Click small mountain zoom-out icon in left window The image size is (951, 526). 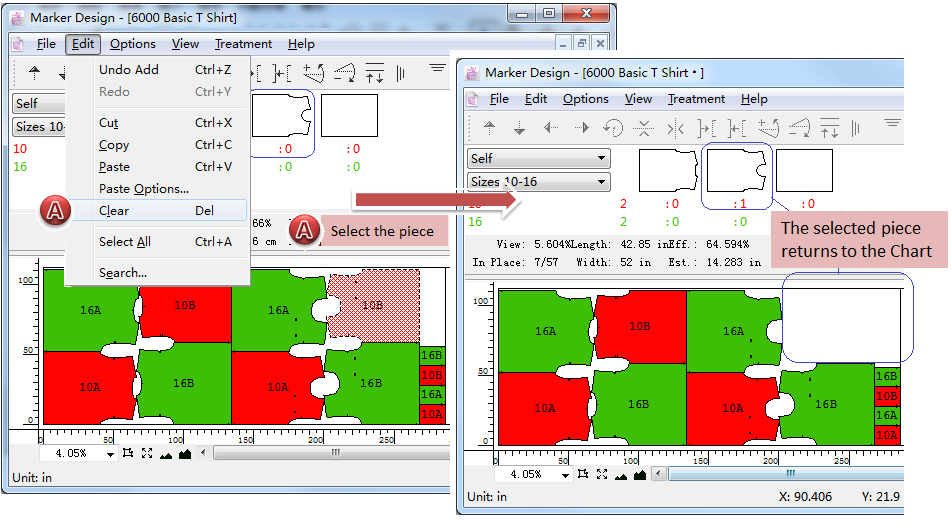166,453
